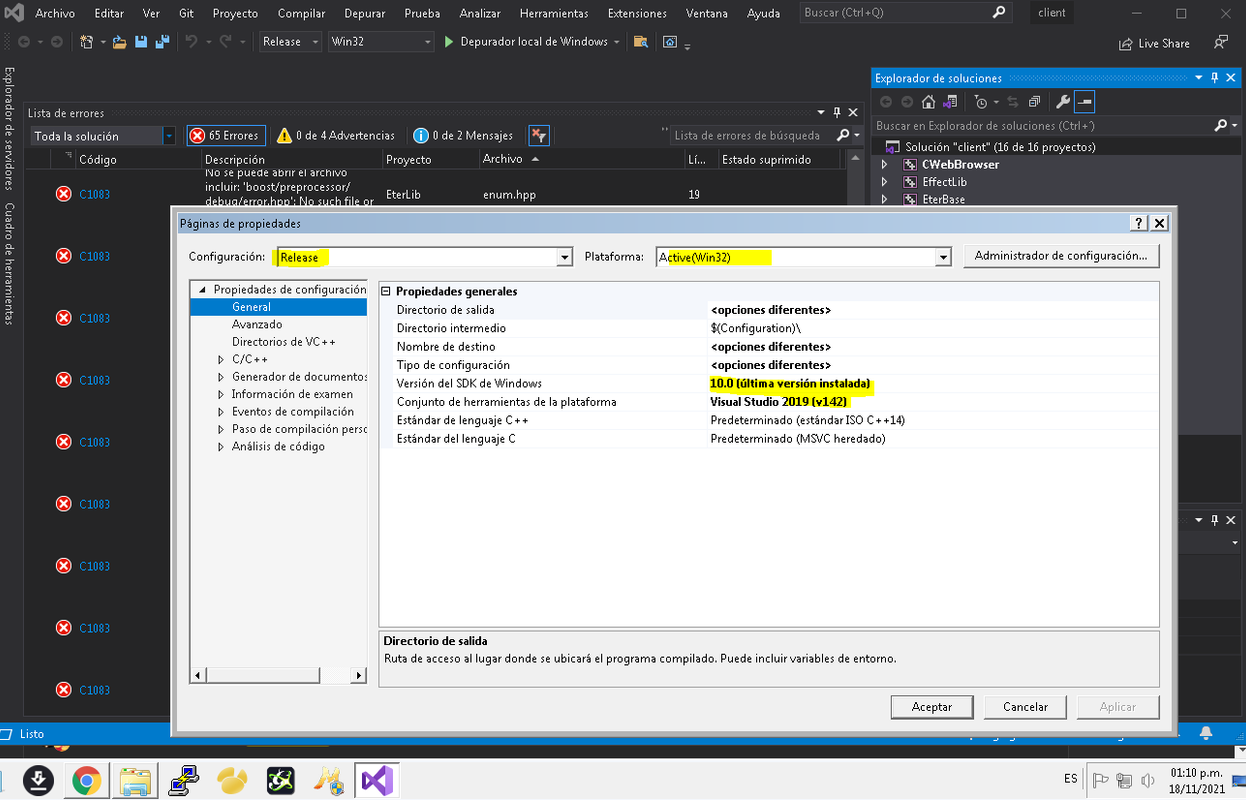Open the toolbar Win32 platform dropdown
Screen dimensions: 1246x800
(381, 42)
